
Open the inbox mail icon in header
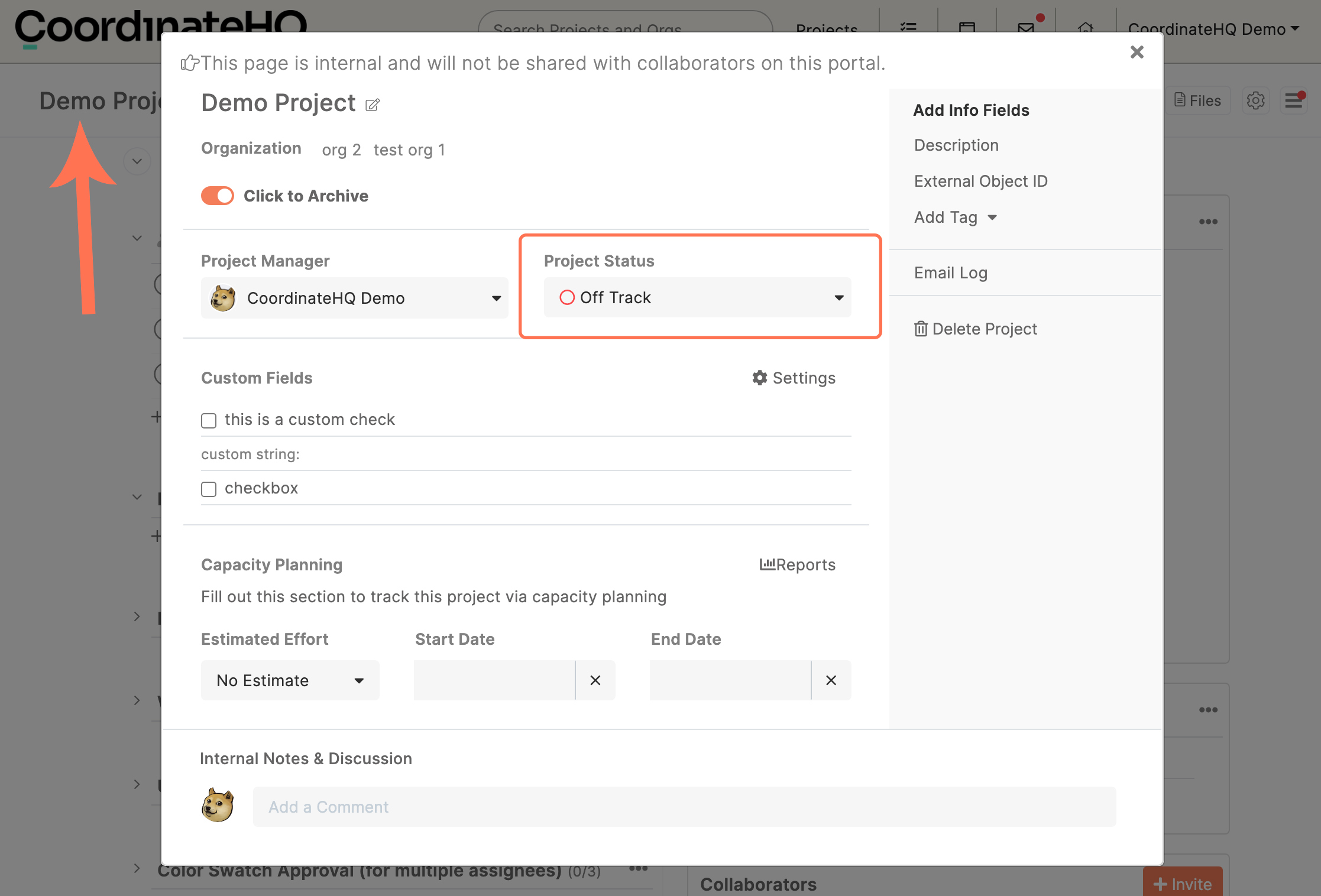(x=1027, y=28)
